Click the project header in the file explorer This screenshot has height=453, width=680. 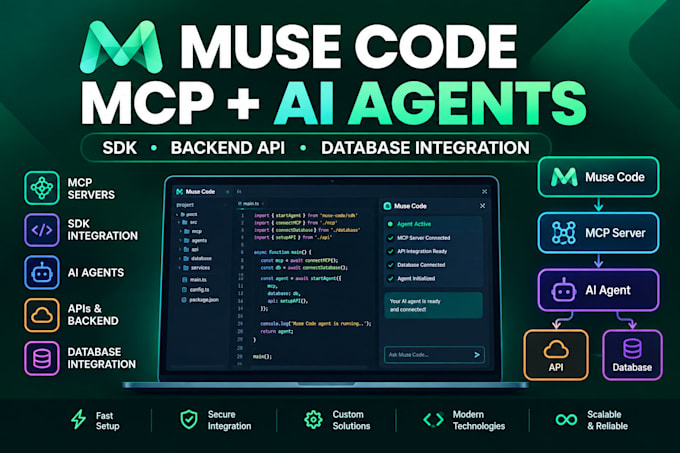pos(185,205)
